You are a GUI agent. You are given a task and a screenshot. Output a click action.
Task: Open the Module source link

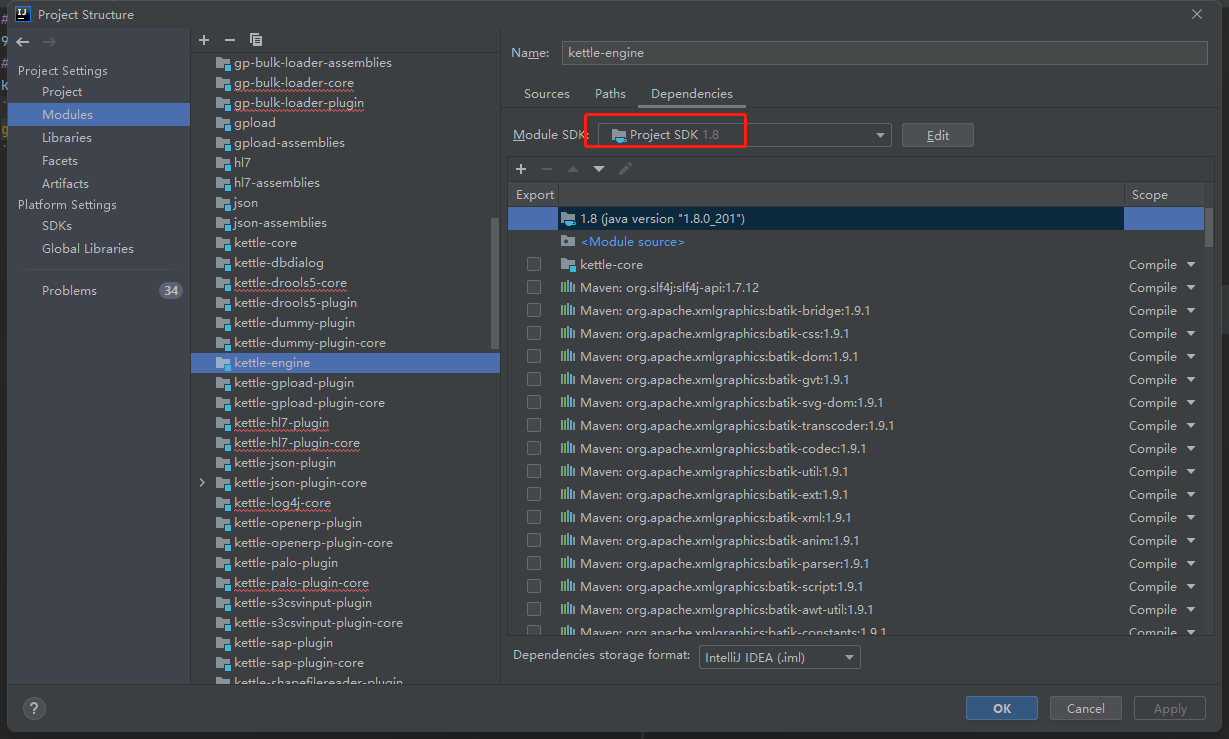(633, 242)
